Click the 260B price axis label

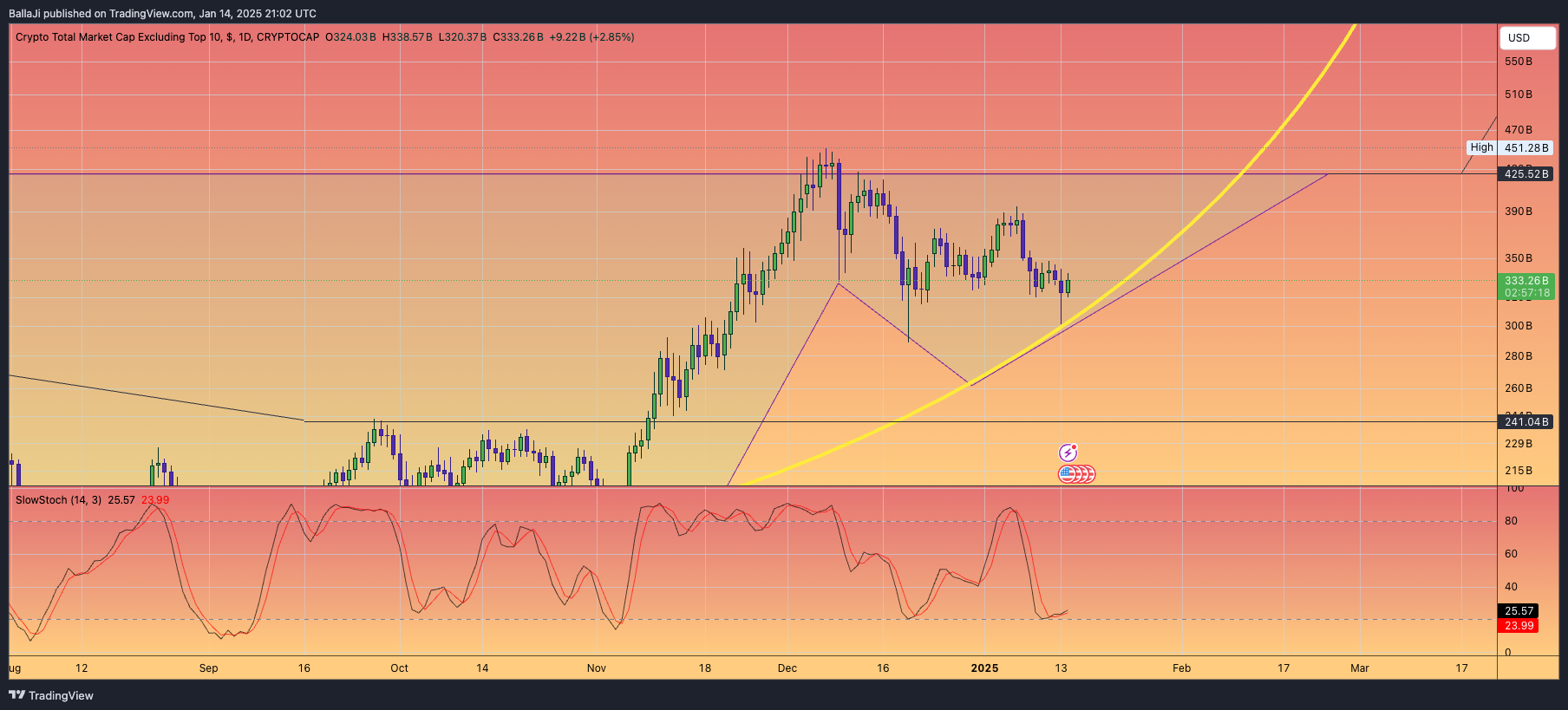tap(1519, 388)
